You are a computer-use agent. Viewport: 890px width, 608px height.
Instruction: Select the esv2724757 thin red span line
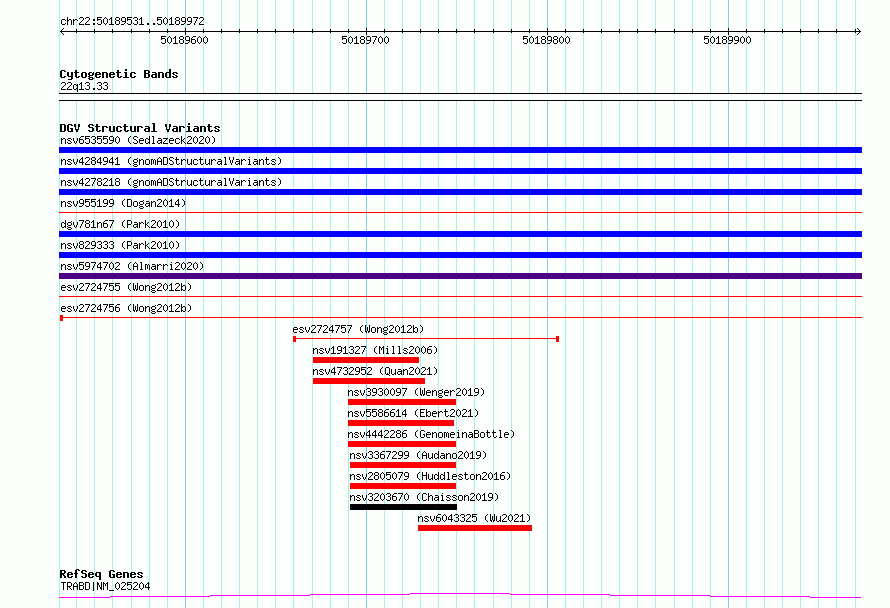pos(426,339)
